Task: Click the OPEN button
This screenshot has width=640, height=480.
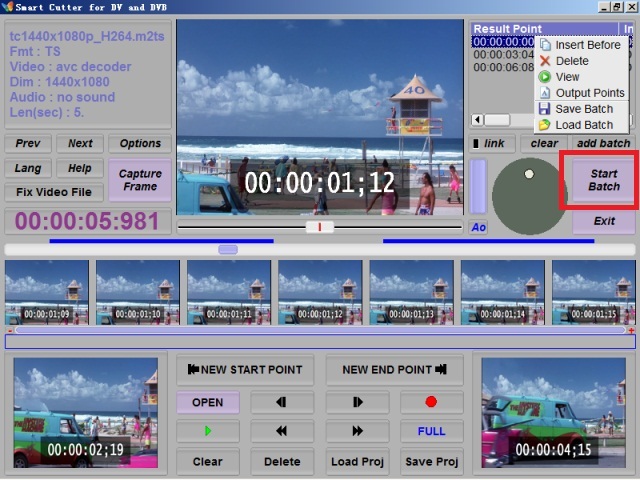Action: click(208, 402)
